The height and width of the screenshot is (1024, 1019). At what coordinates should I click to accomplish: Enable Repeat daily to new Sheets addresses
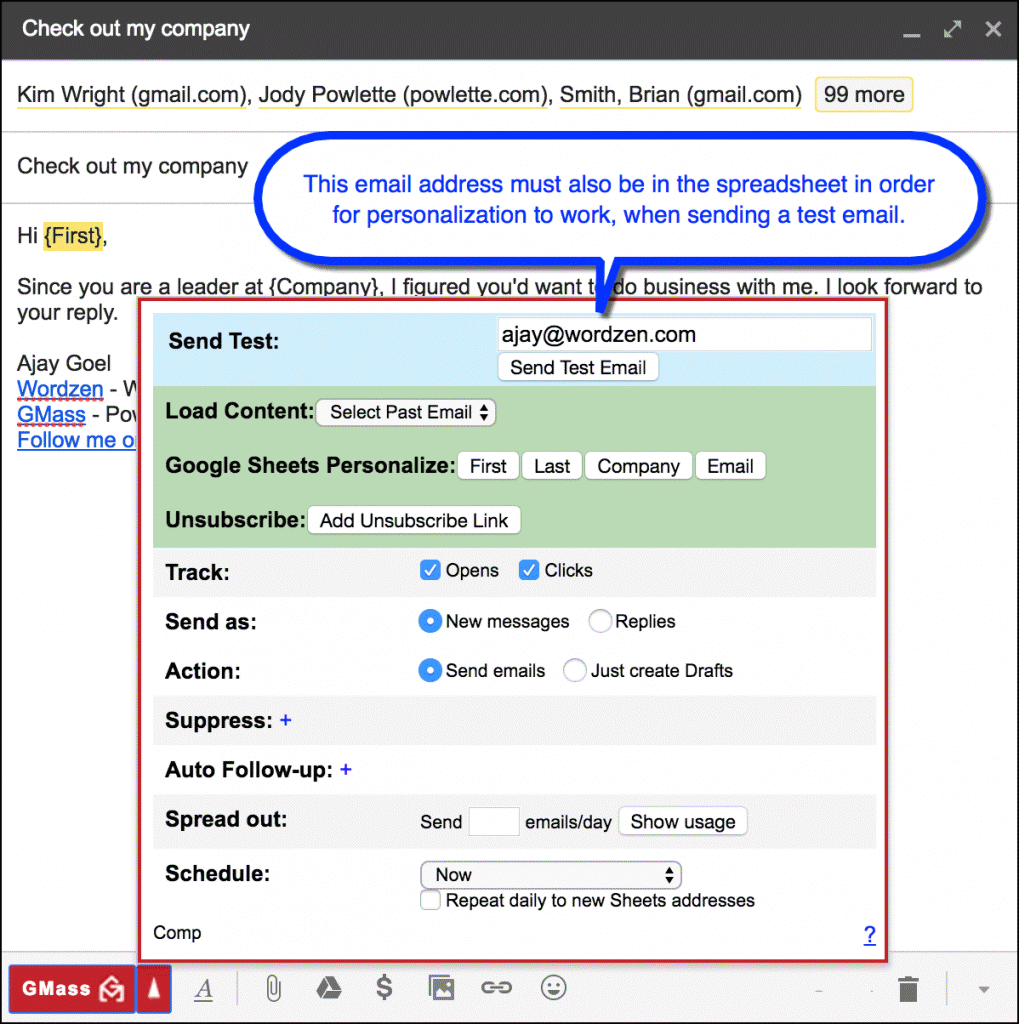[430, 899]
